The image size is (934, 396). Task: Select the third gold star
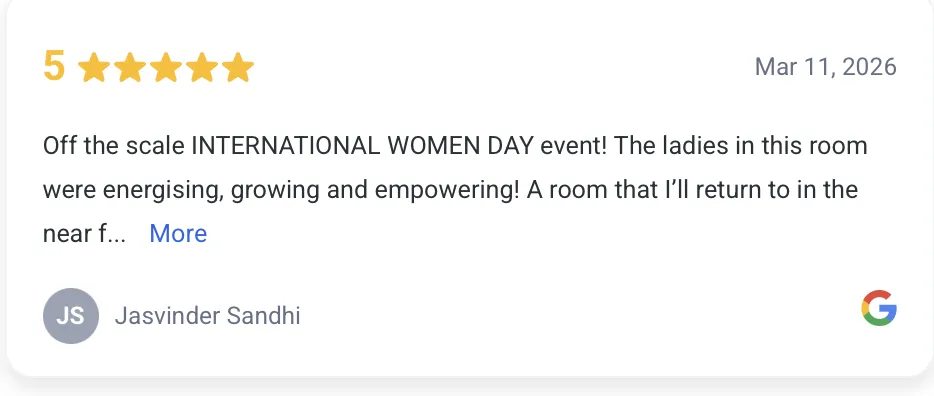[166, 67]
